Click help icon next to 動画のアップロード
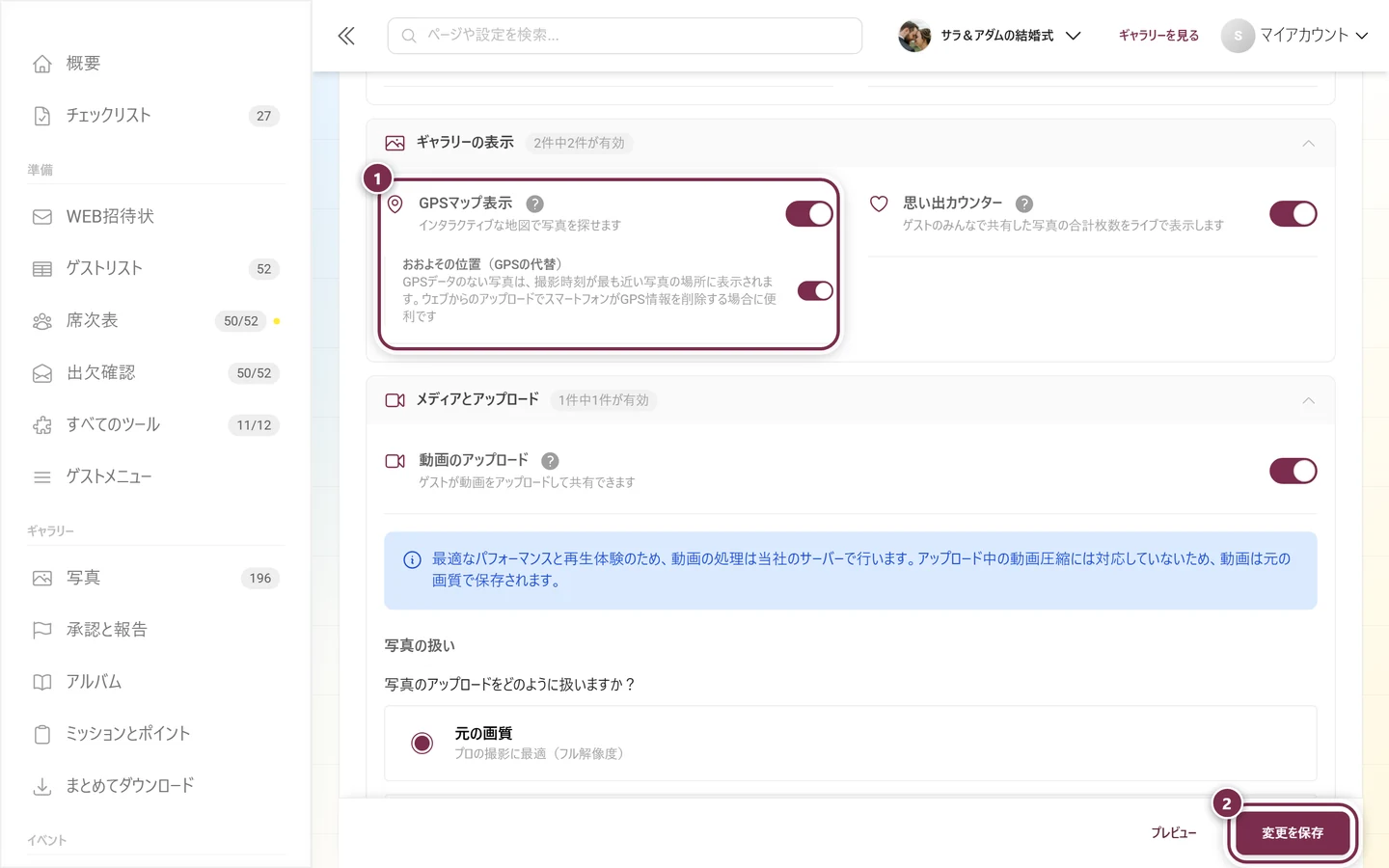The image size is (1389, 868). [x=550, y=462]
